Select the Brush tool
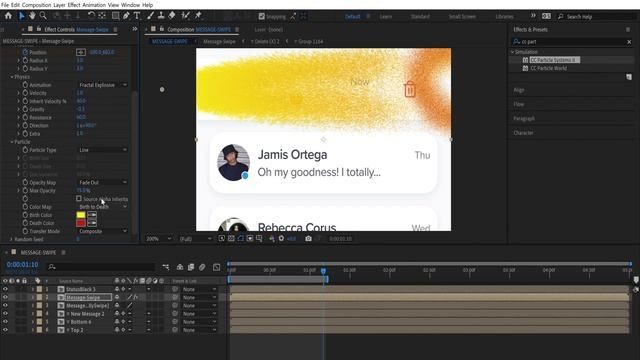 151,16
